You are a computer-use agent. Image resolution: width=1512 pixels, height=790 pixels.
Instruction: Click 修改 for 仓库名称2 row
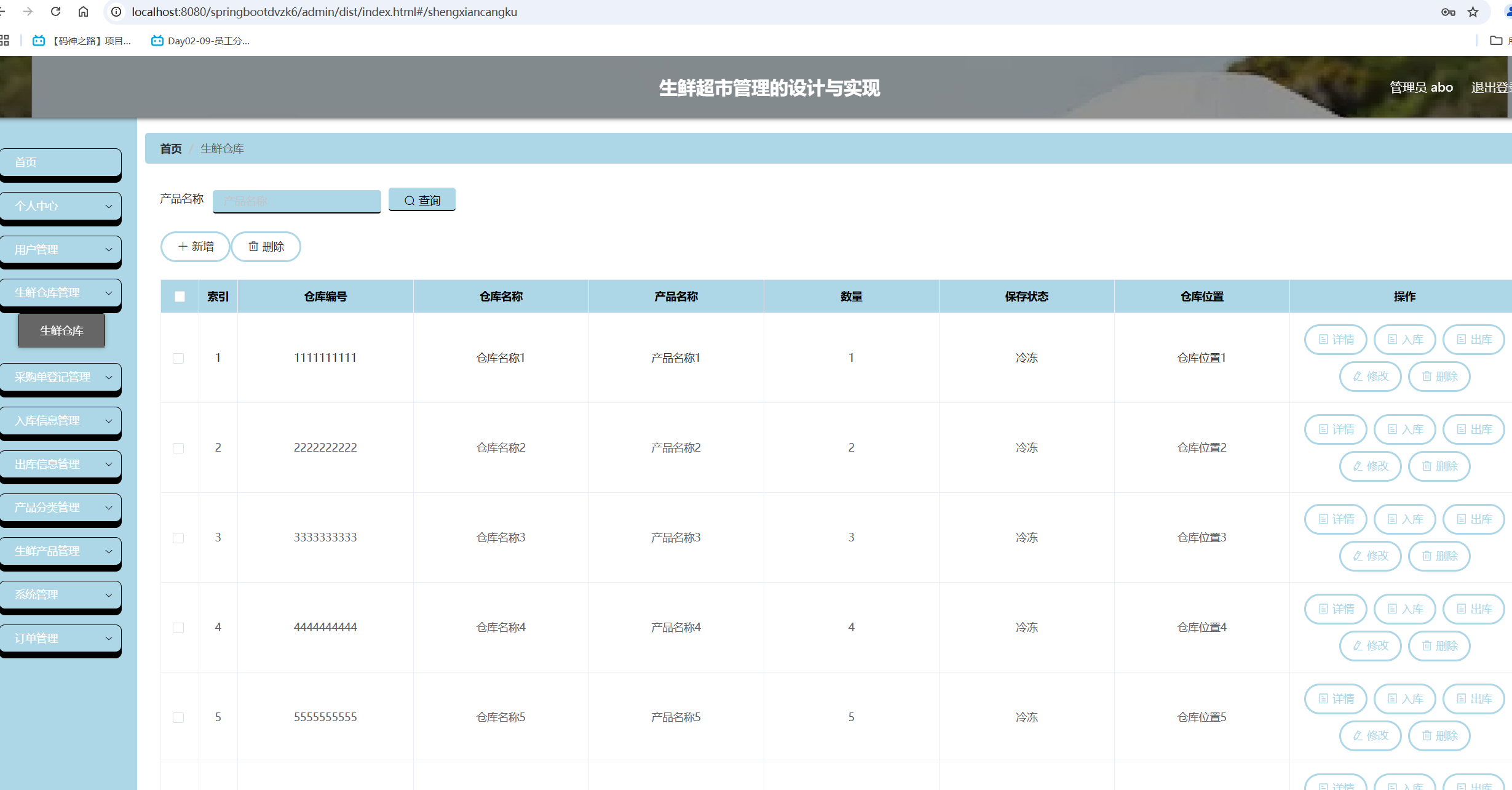click(x=1371, y=466)
